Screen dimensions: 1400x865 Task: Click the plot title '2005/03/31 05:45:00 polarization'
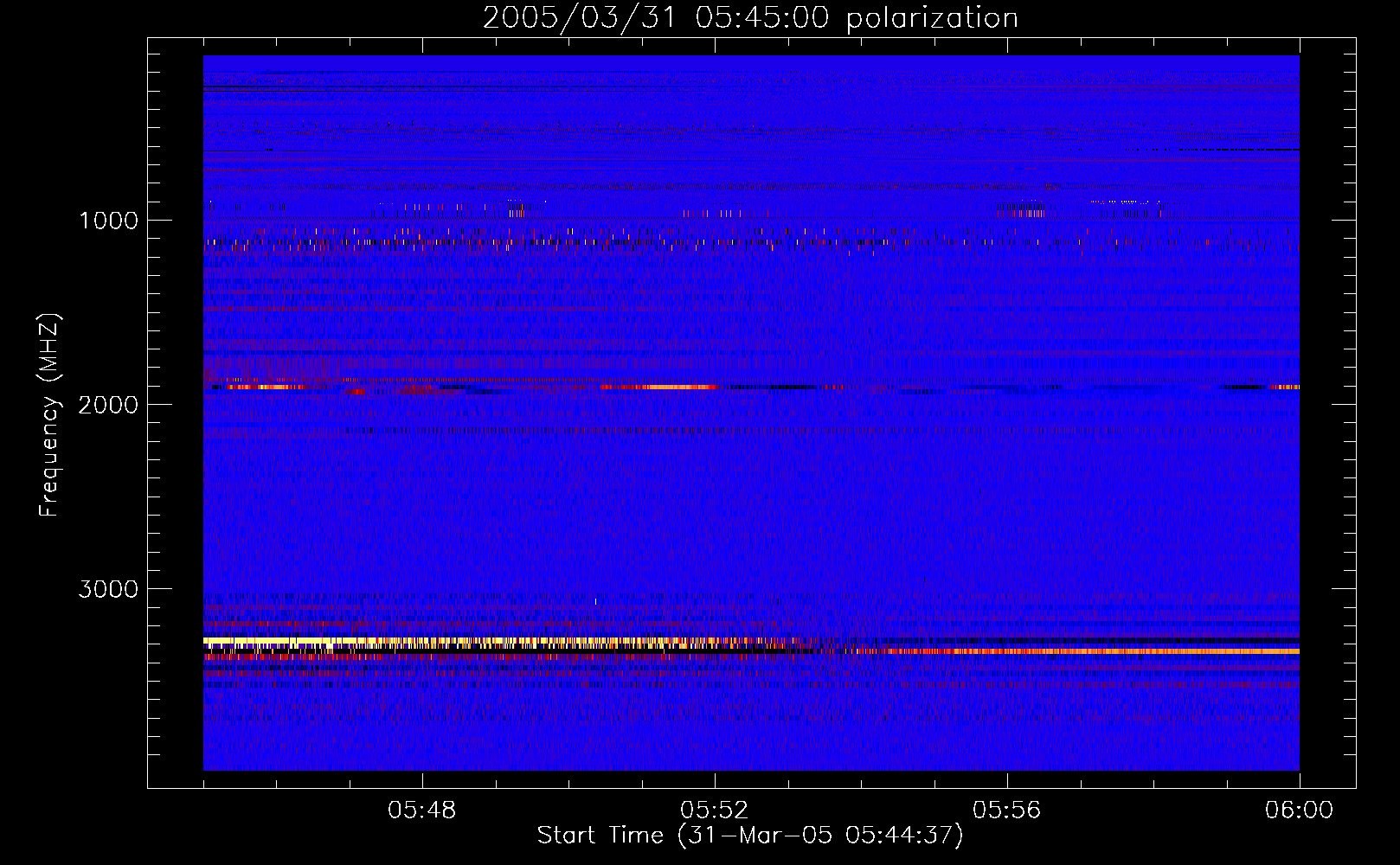[x=750, y=18]
